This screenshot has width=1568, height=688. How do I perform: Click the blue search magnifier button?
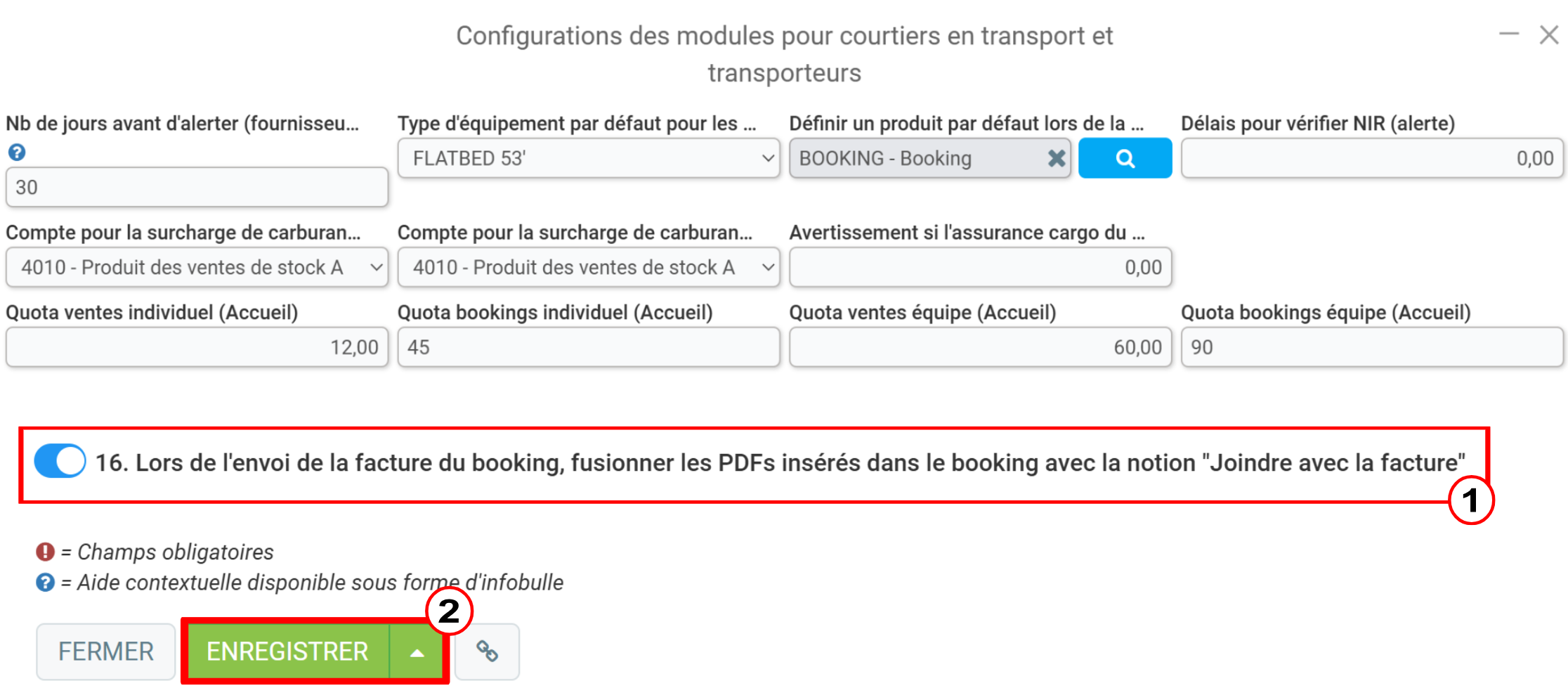coord(1124,158)
